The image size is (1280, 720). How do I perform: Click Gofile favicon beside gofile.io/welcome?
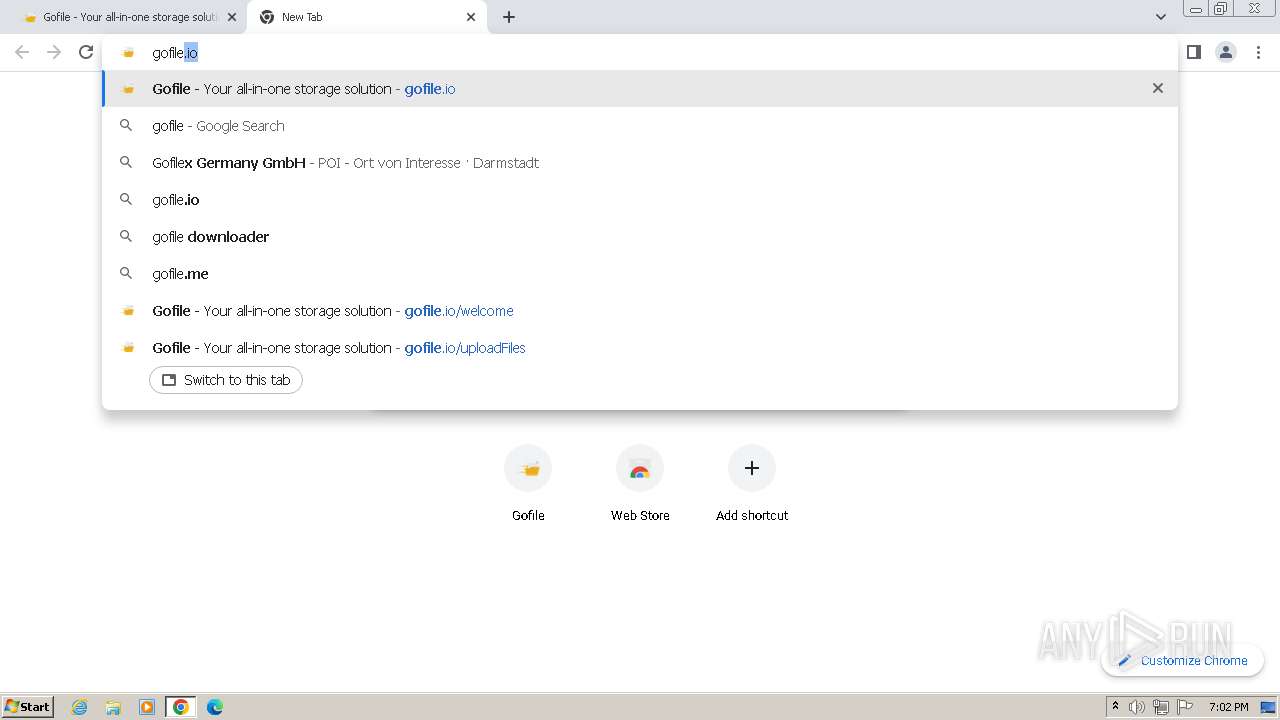tap(127, 311)
